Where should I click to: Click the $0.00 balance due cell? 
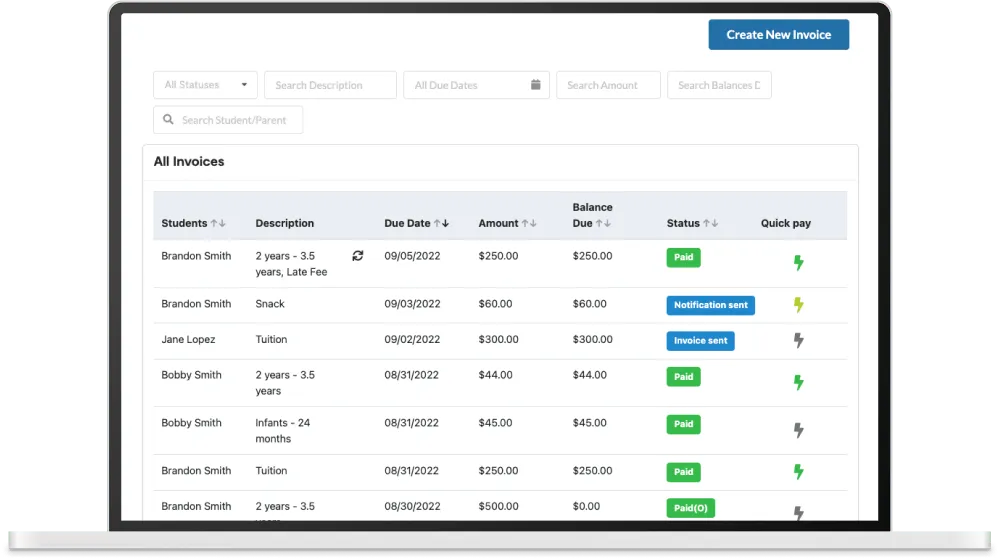click(x=586, y=506)
